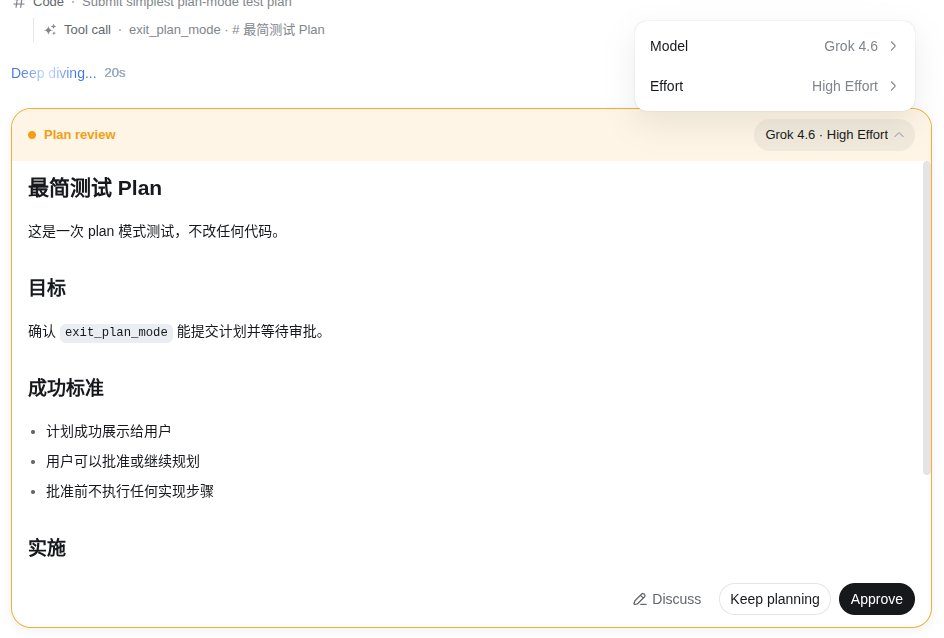Click the 最简测试 Plan heading

pos(95,188)
